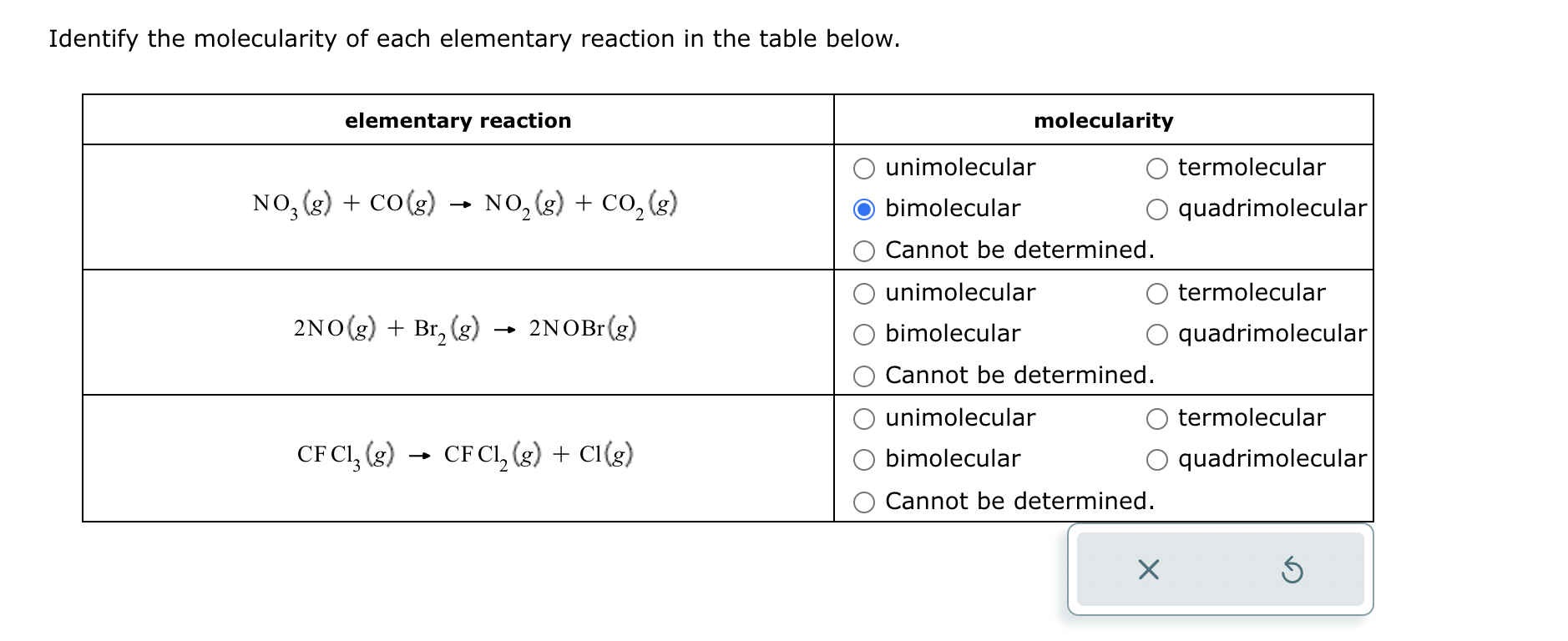Select bimolecular for the 2NO + Br2 reaction
The width and height of the screenshot is (1568, 641).
(x=864, y=334)
